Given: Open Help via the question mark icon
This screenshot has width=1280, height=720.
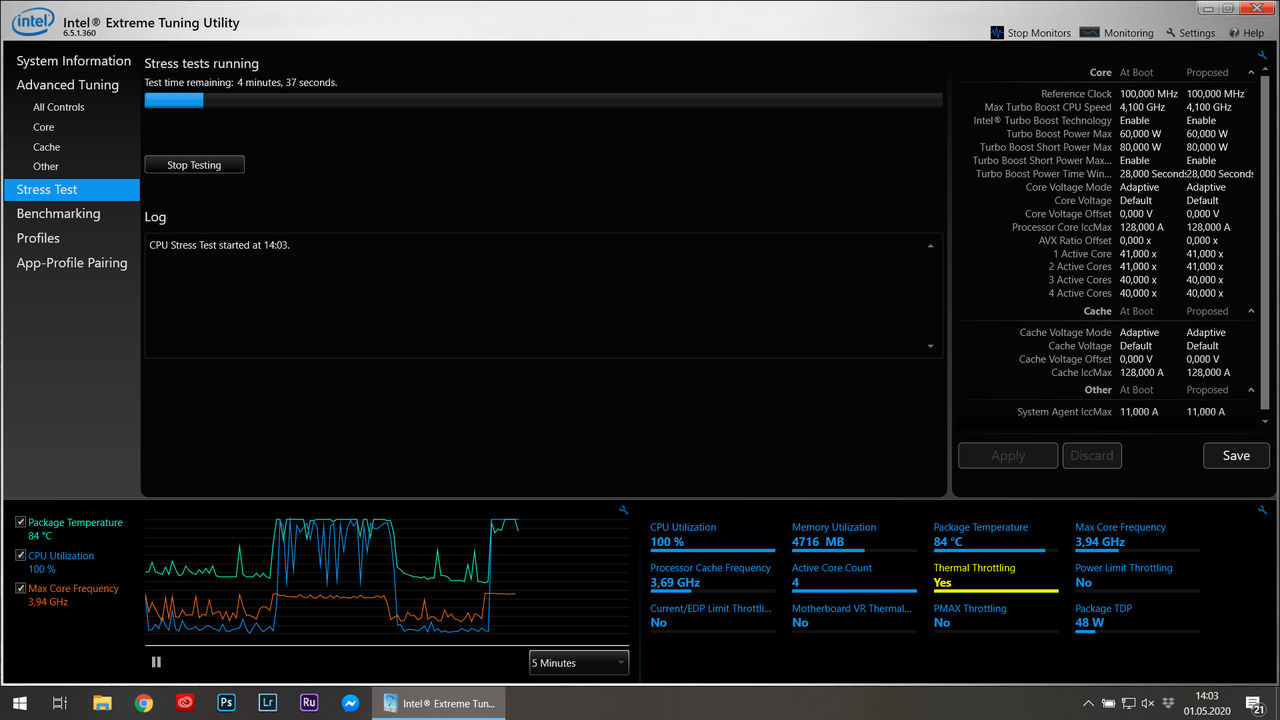Looking at the screenshot, I should click(x=1233, y=33).
